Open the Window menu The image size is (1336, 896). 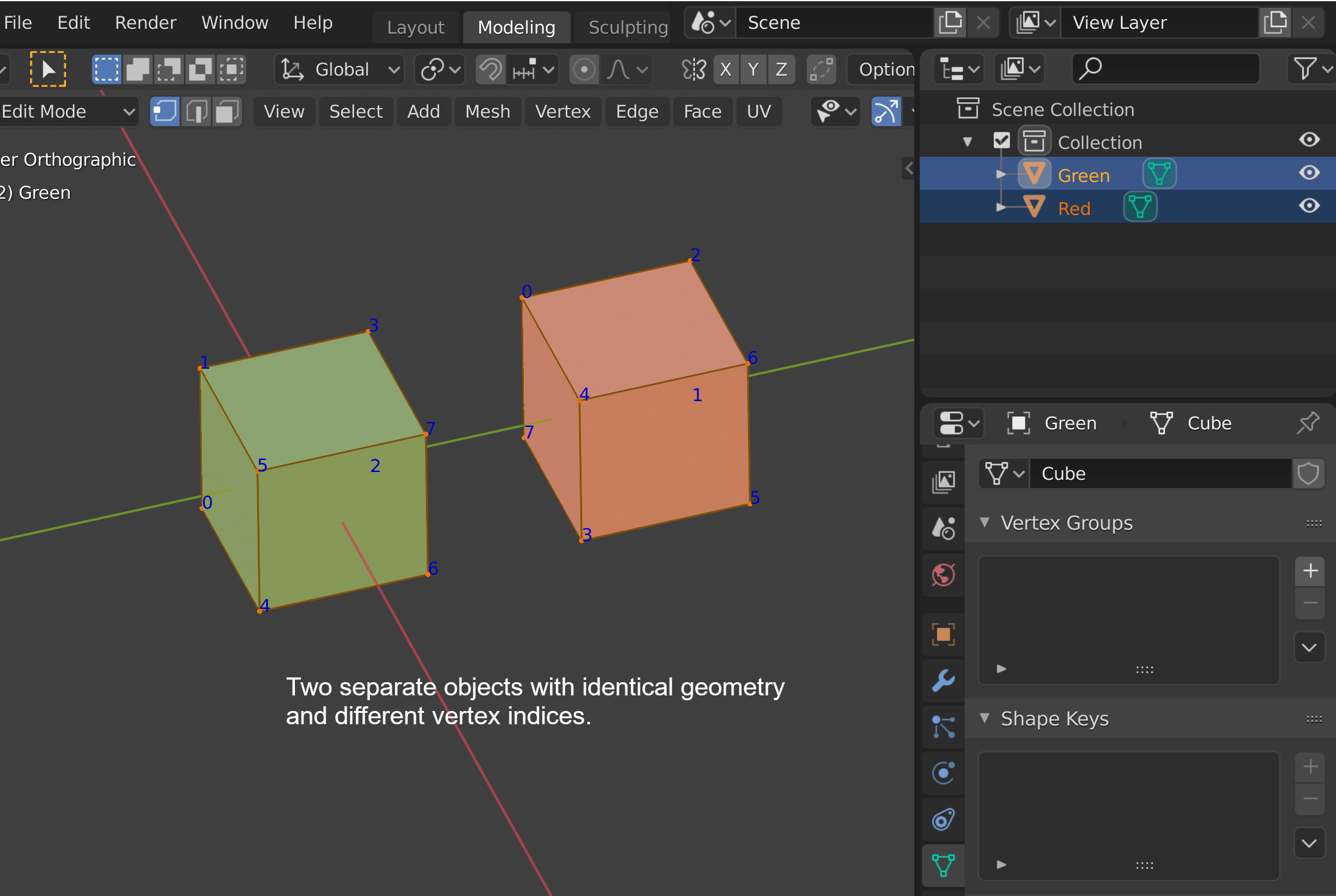235,23
